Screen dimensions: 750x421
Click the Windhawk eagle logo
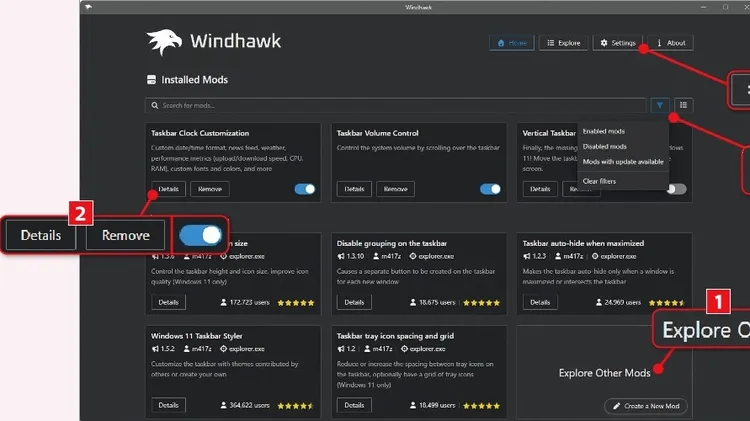tap(162, 43)
